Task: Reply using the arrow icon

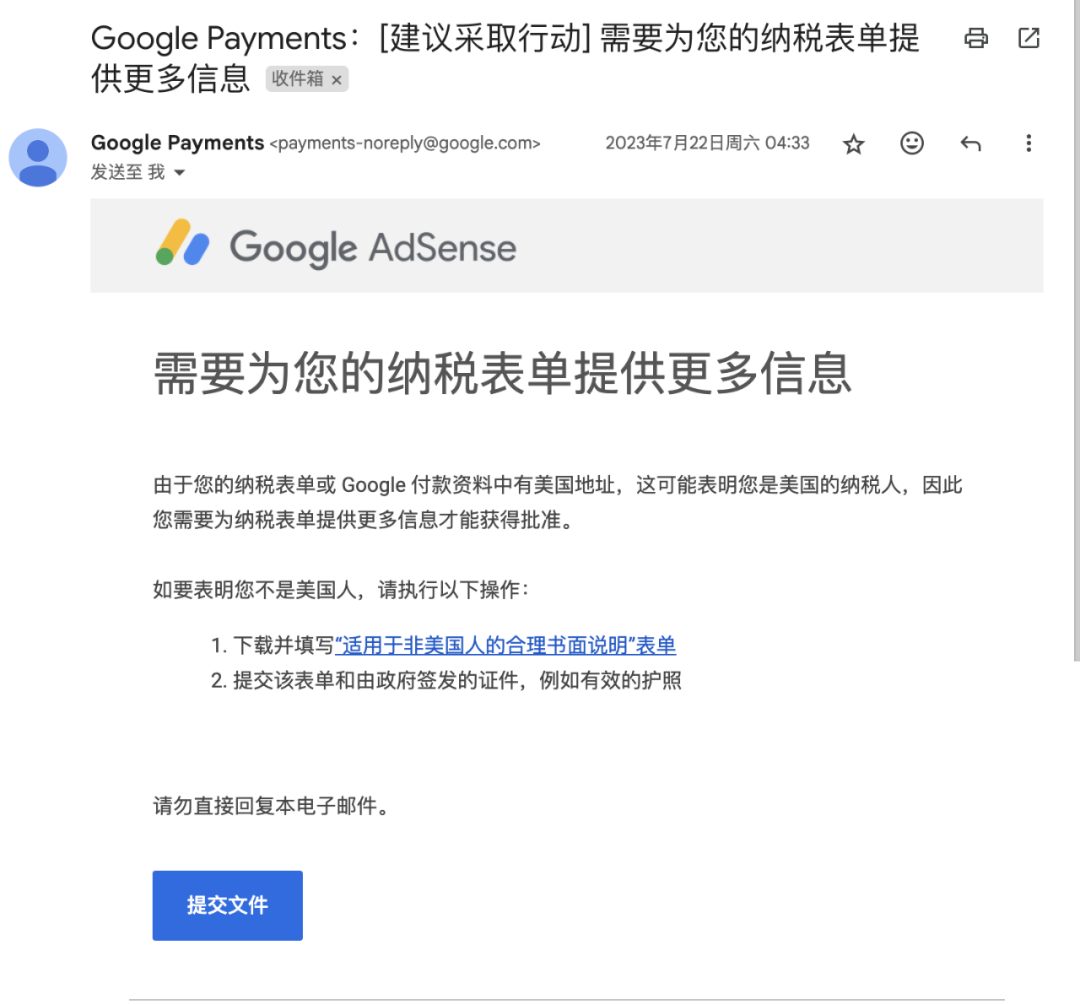Action: point(970,143)
